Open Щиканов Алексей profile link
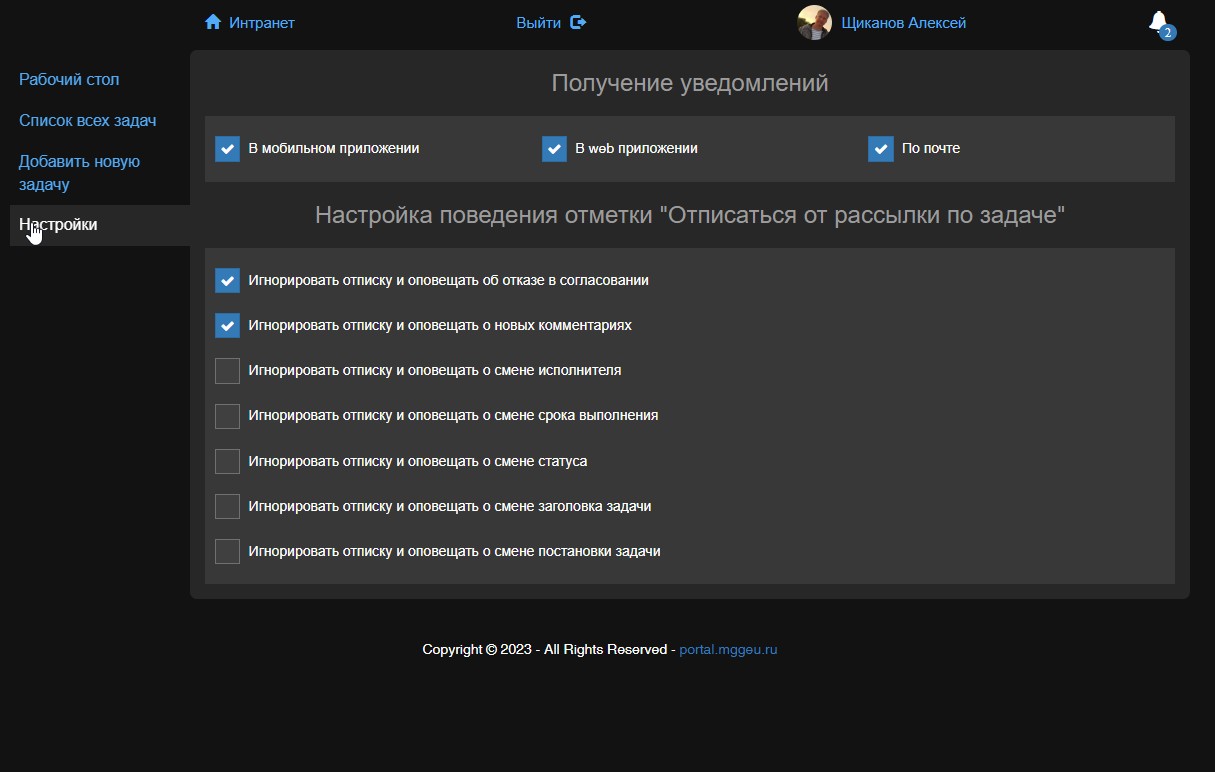The height and width of the screenshot is (772, 1215). click(903, 22)
